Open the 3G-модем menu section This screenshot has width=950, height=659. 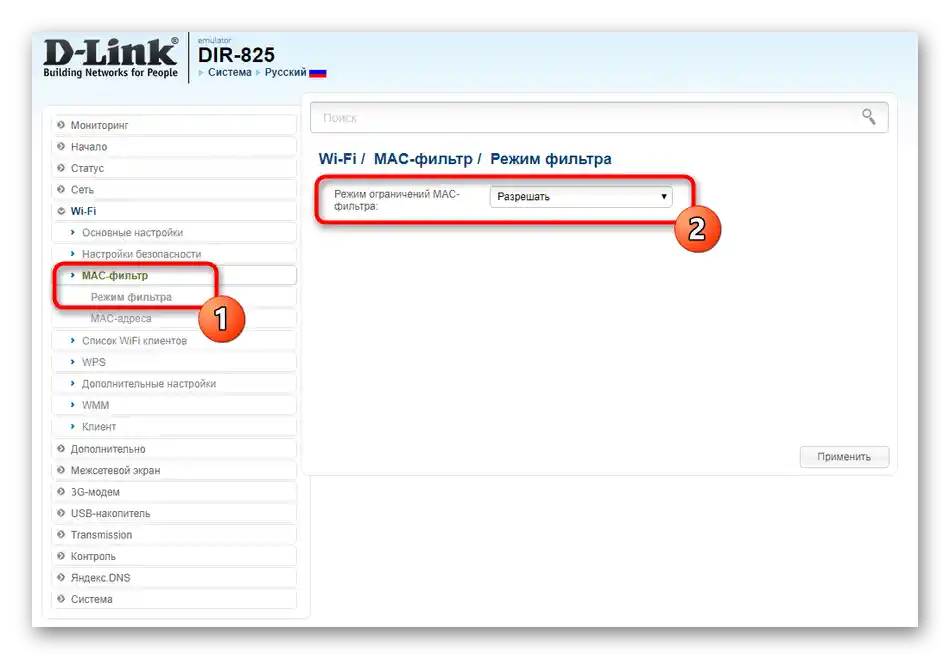pyautogui.click(x=174, y=492)
